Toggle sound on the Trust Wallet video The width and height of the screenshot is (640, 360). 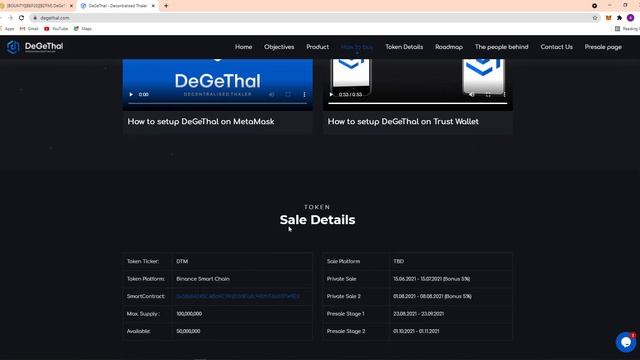(471, 94)
